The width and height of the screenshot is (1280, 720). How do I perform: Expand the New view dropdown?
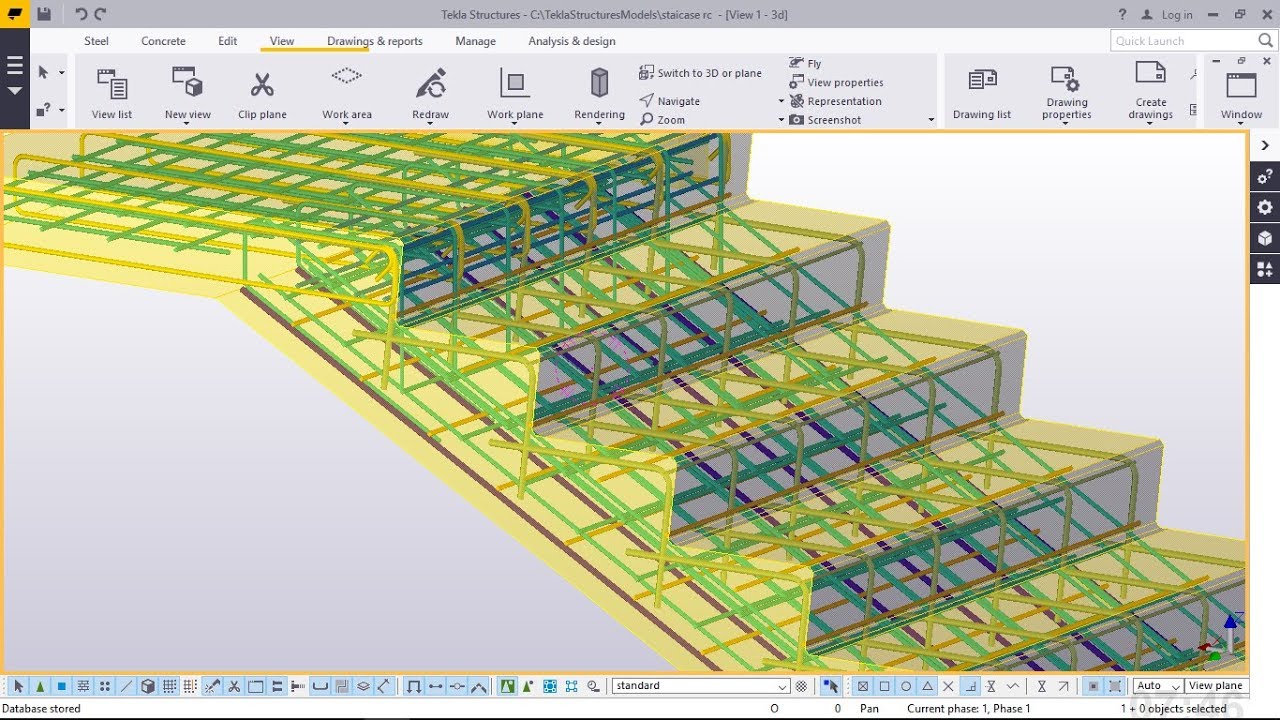pos(188,123)
